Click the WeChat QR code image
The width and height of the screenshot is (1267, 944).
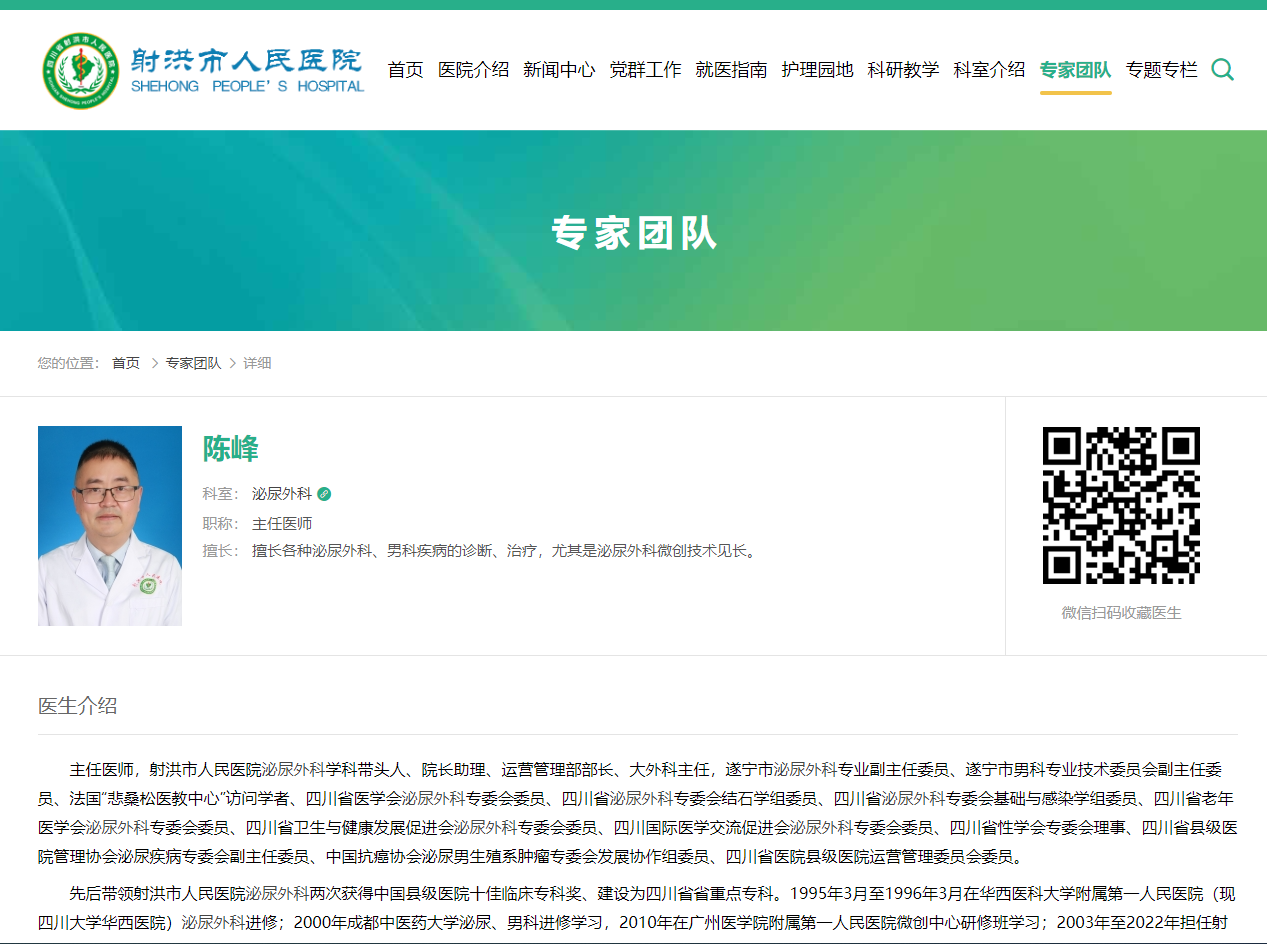pyautogui.click(x=1121, y=506)
